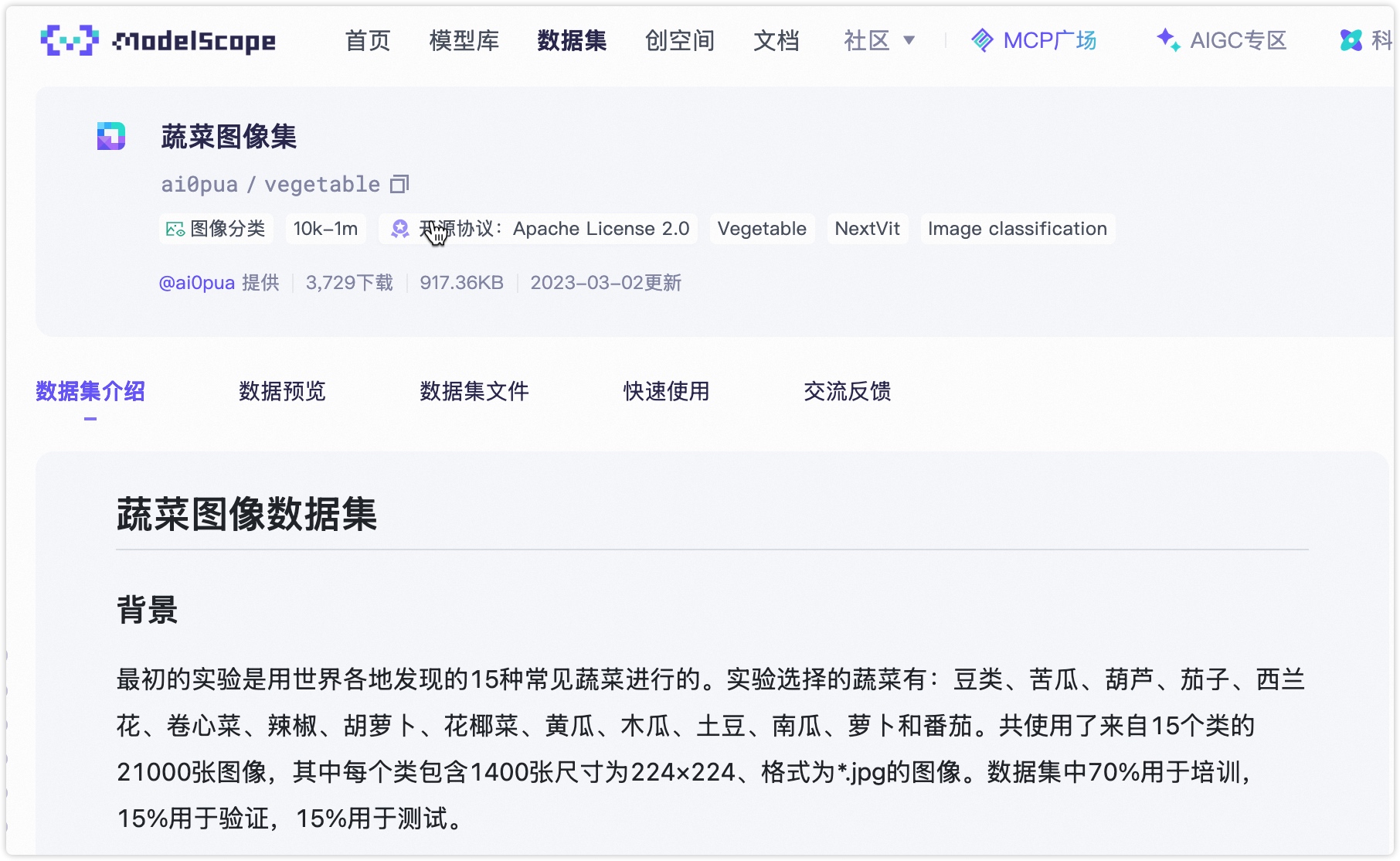
Task: Click the dataset avatar icon
Action: tap(111, 136)
